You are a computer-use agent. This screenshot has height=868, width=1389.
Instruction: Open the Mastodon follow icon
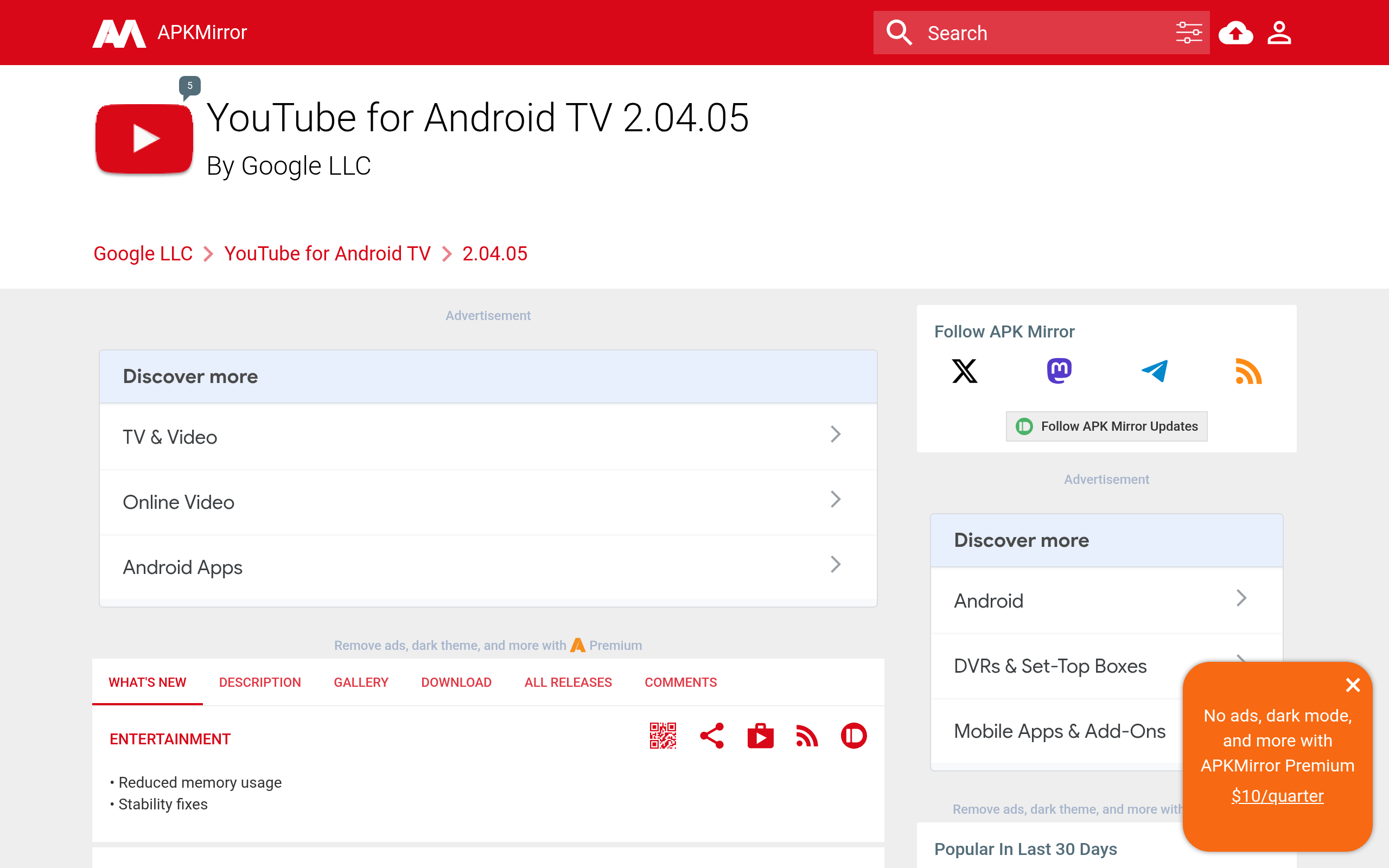(1059, 372)
